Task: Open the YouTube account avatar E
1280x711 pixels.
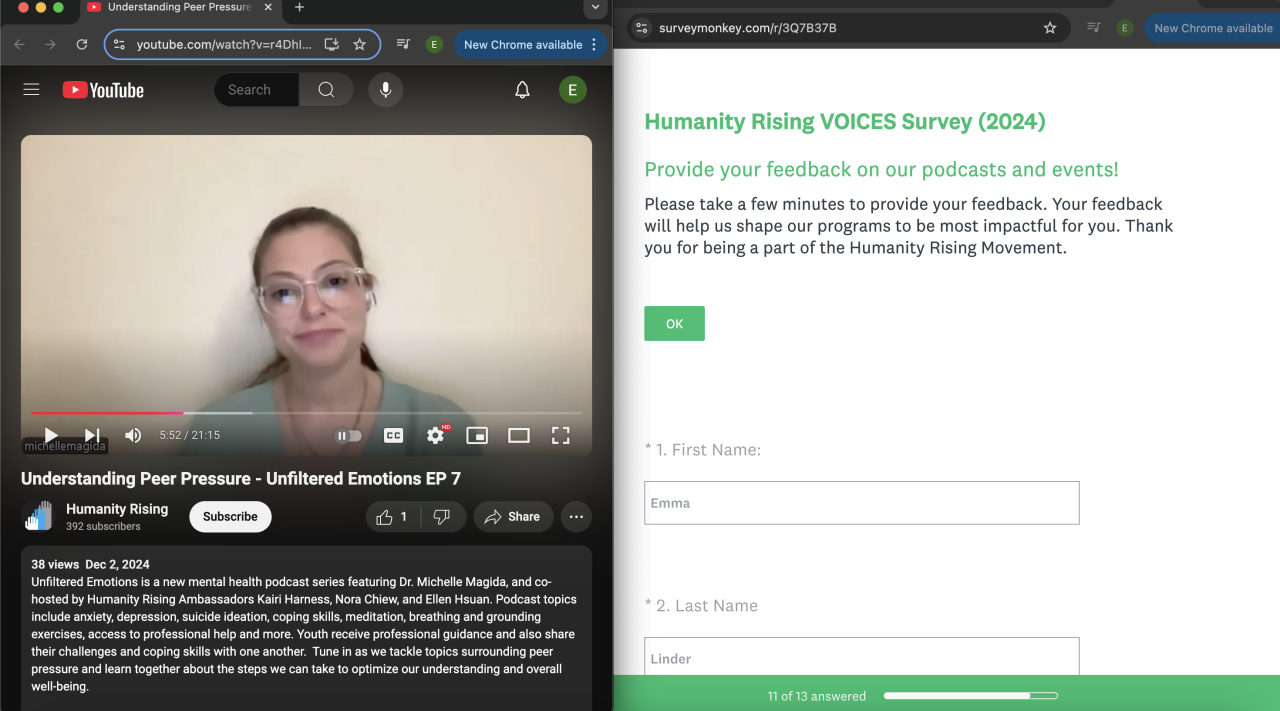Action: tap(572, 90)
